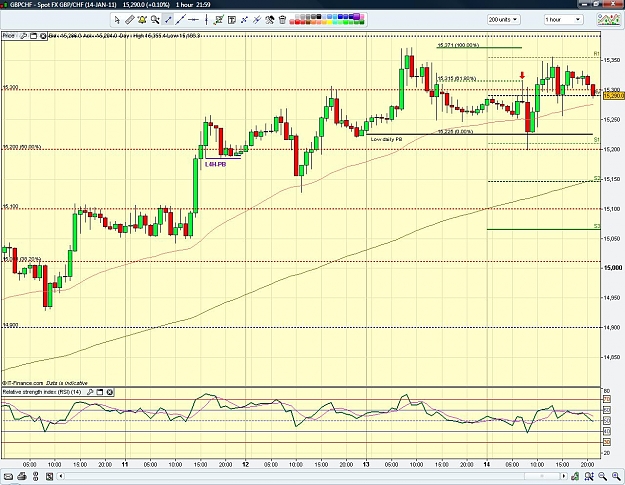Screen dimensions: 625x485
Task: Open chart layout icon at top right
Action: [608, 19]
